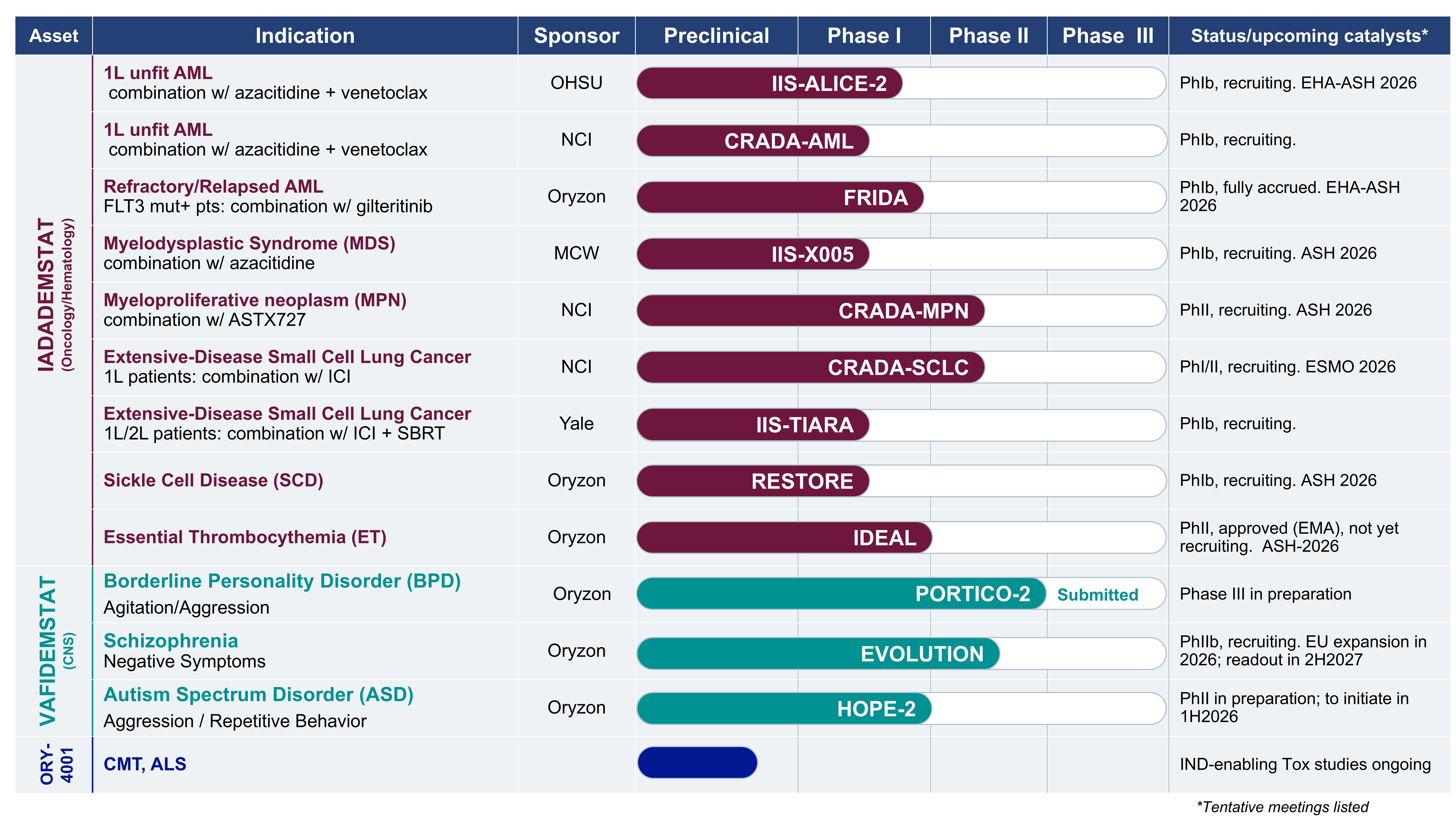Click the IIS-ALICE-2 progress bar
The width and height of the screenshot is (1456, 819).
point(770,83)
